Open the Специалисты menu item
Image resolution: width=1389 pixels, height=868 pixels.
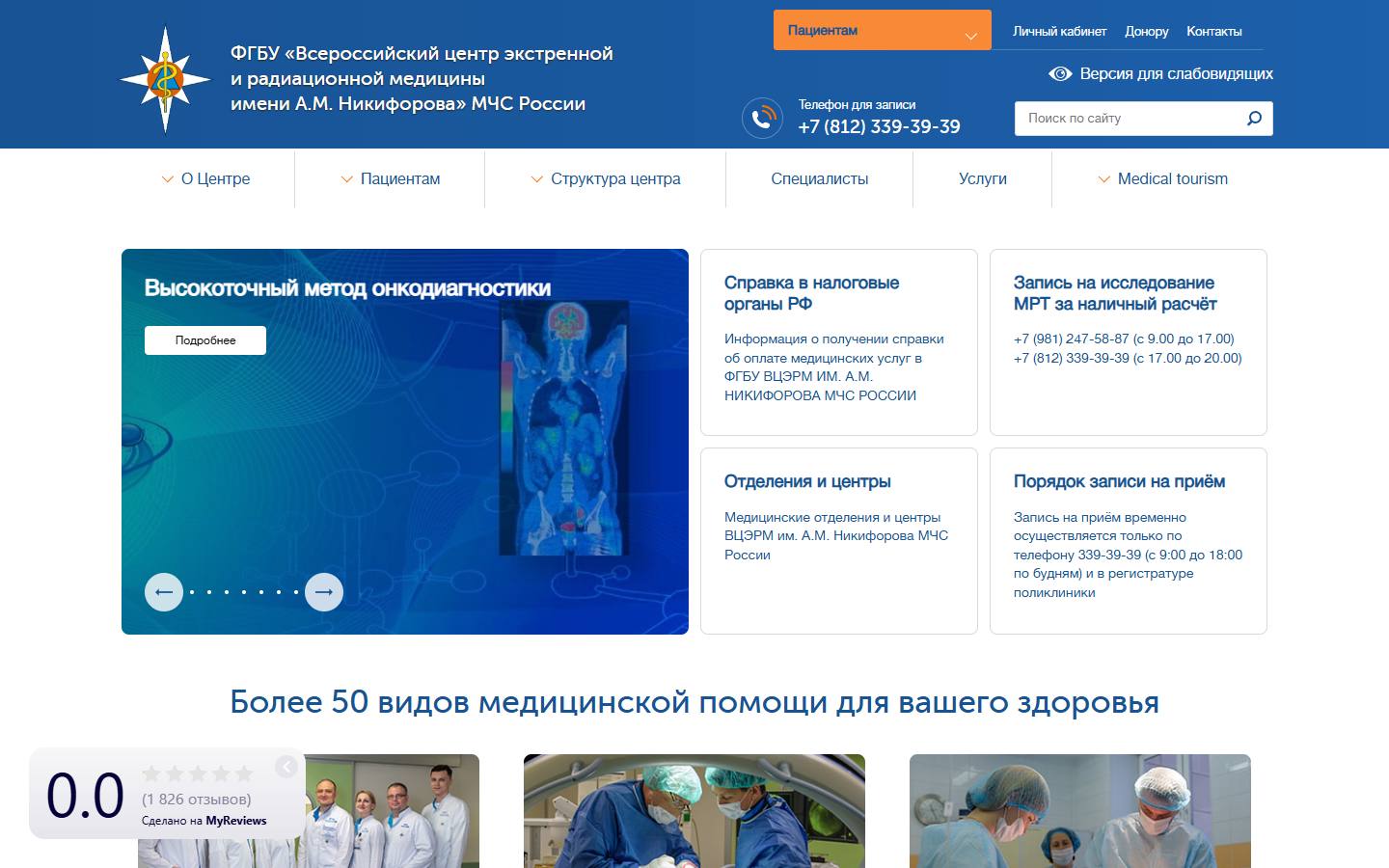820,178
